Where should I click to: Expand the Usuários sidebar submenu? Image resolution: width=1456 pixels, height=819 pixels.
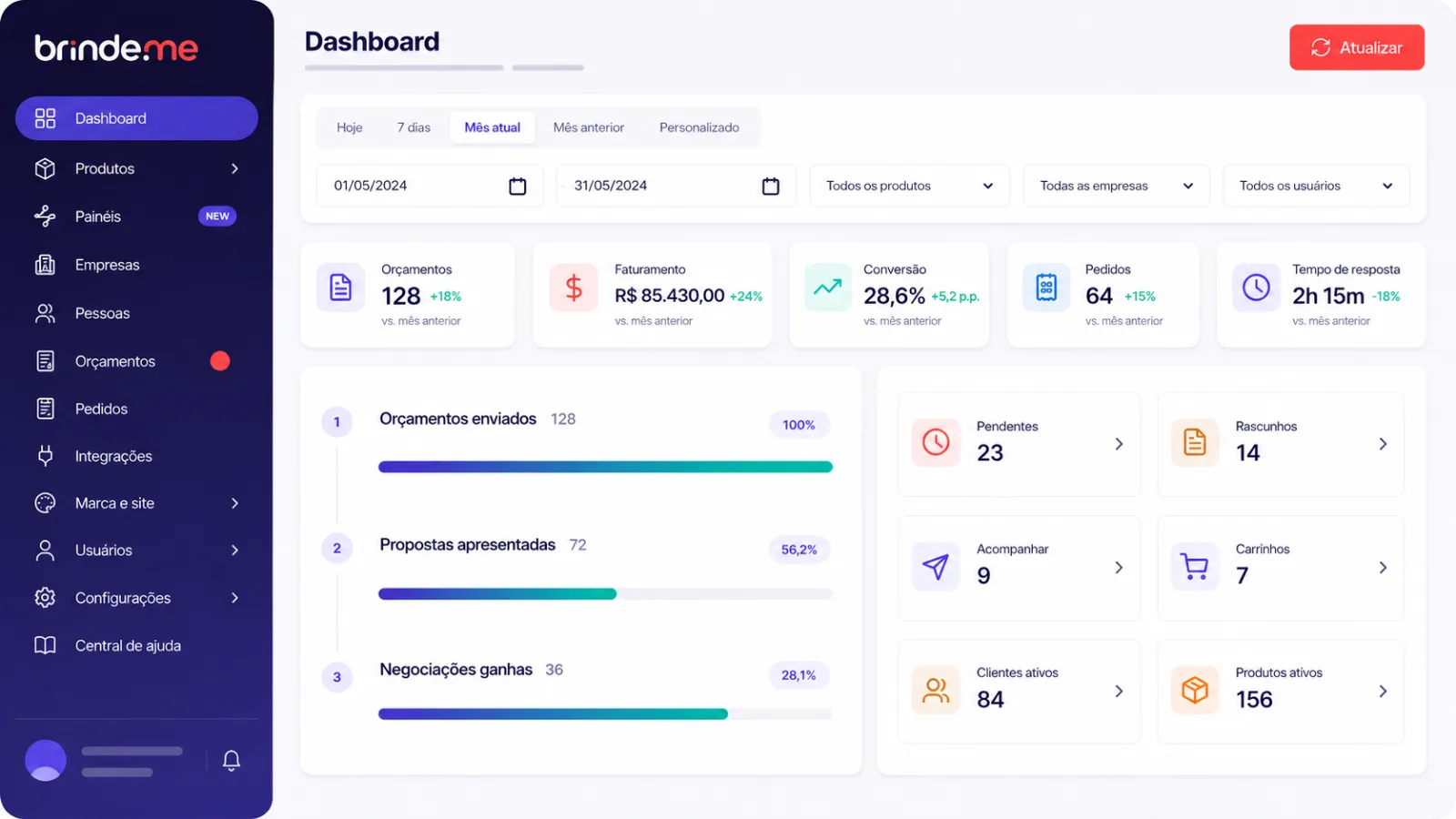click(235, 551)
